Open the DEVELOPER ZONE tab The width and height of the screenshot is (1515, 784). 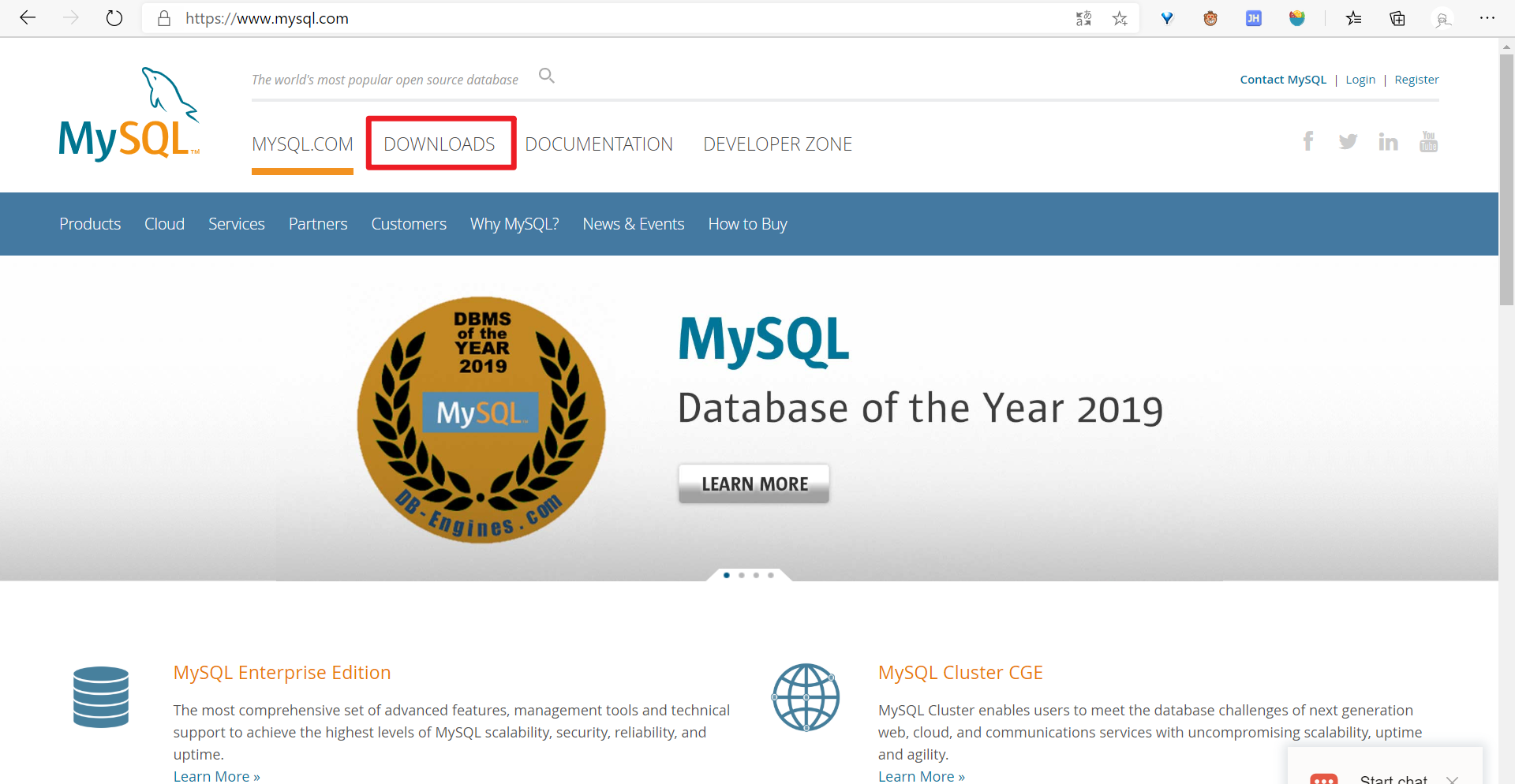pos(778,144)
